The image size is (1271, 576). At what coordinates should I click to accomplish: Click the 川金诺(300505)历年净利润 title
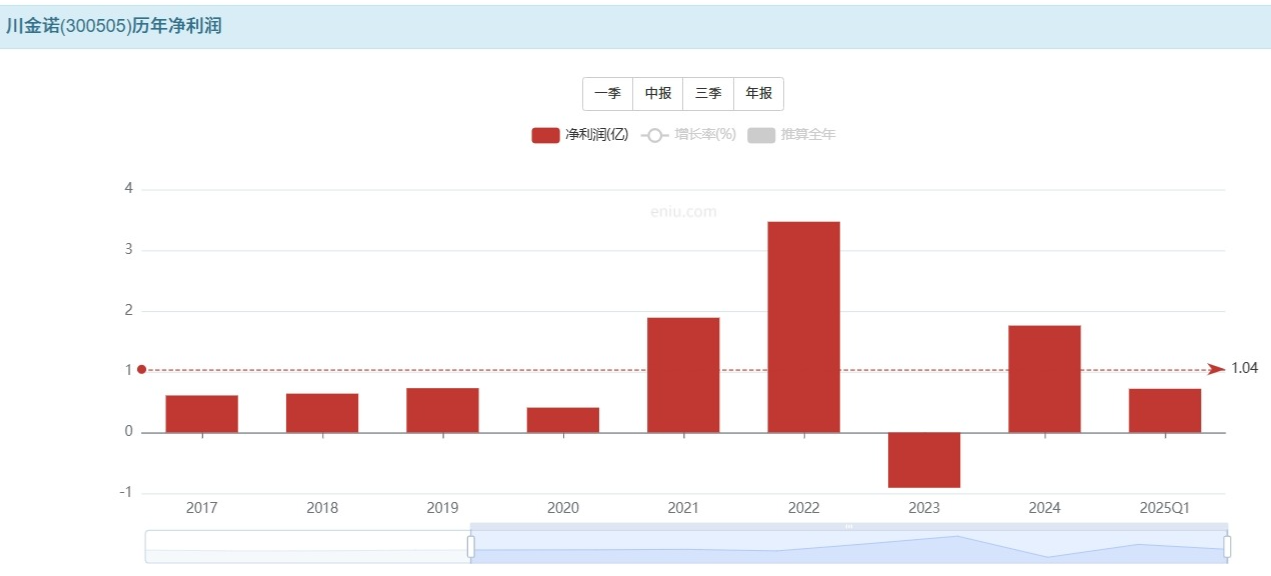114,27
